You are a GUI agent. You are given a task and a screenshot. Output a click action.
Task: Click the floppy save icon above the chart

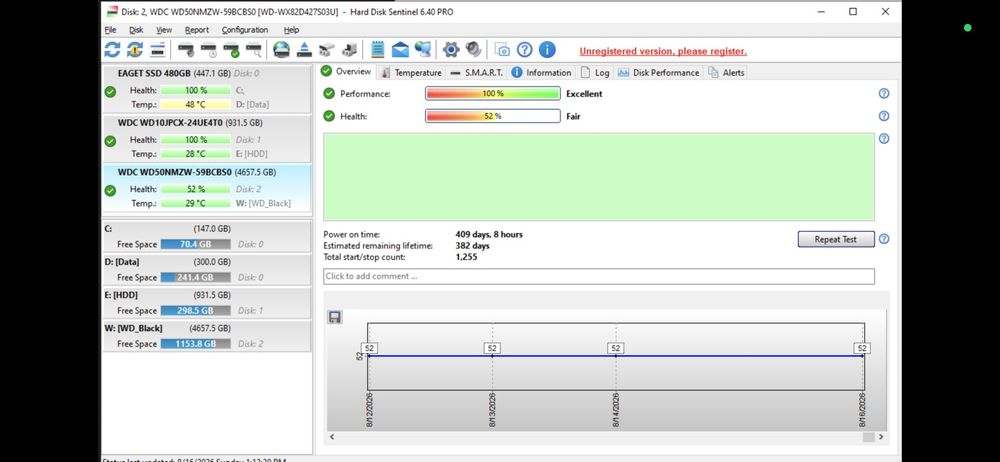coord(335,317)
